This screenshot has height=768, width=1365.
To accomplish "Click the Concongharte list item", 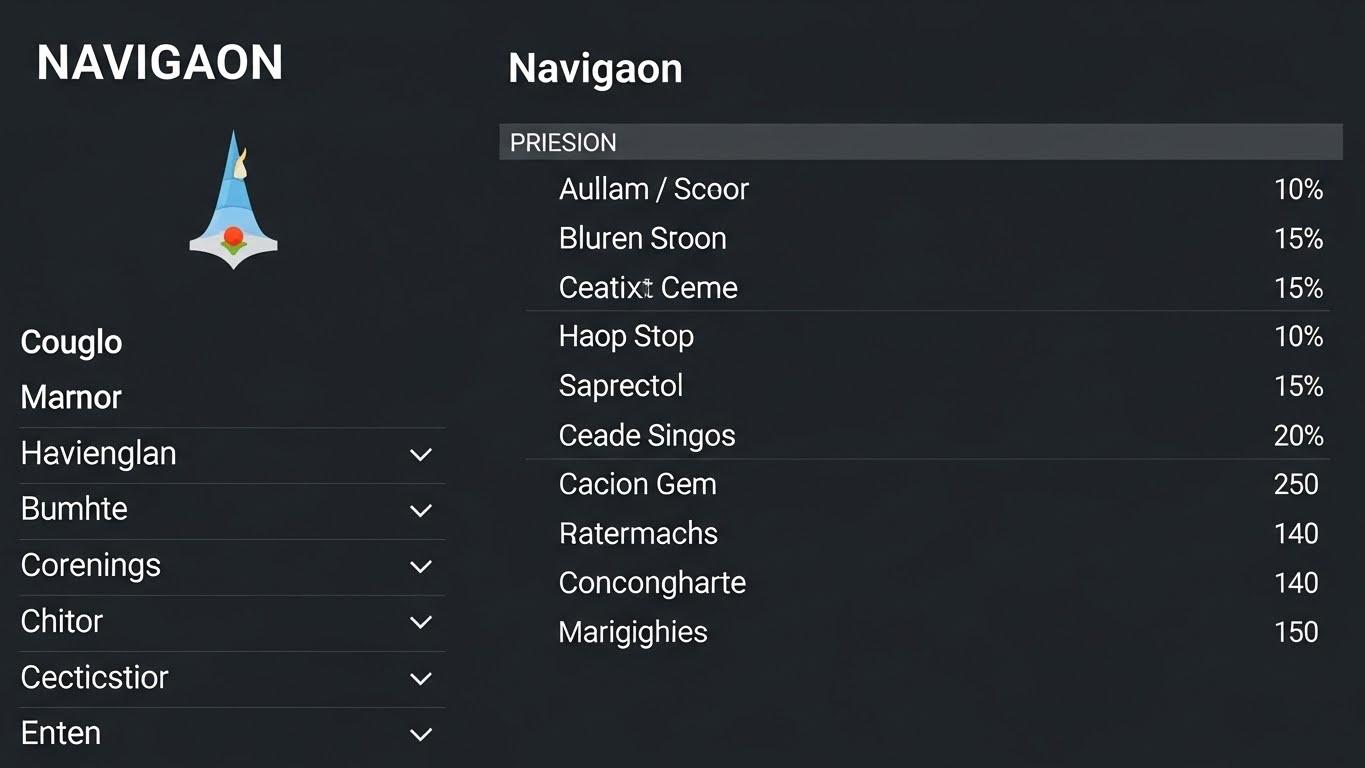I will (652, 583).
